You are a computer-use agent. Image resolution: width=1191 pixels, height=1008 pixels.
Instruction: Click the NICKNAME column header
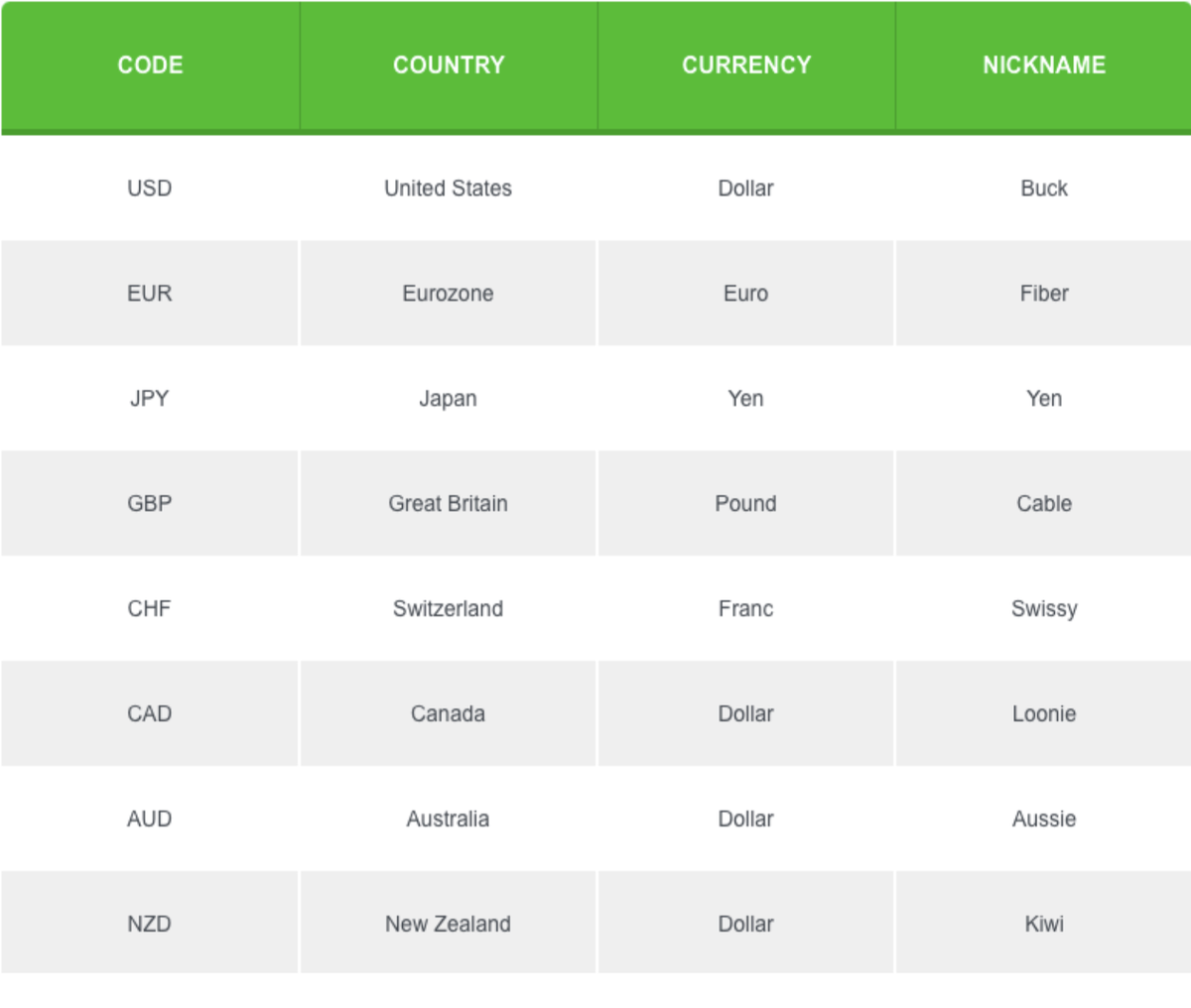[x=1044, y=65]
